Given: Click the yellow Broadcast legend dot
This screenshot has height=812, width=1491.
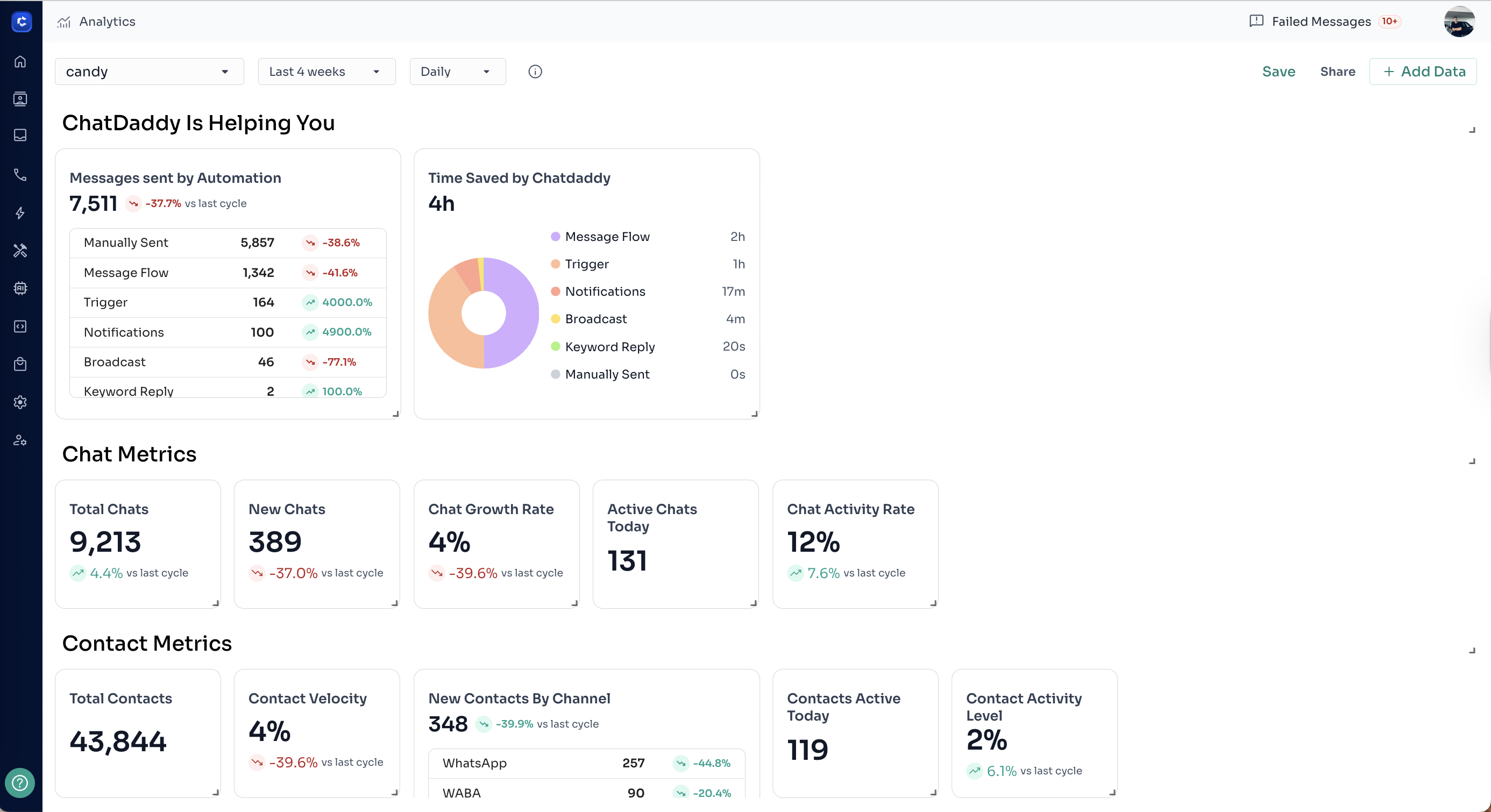Looking at the screenshot, I should [555, 319].
